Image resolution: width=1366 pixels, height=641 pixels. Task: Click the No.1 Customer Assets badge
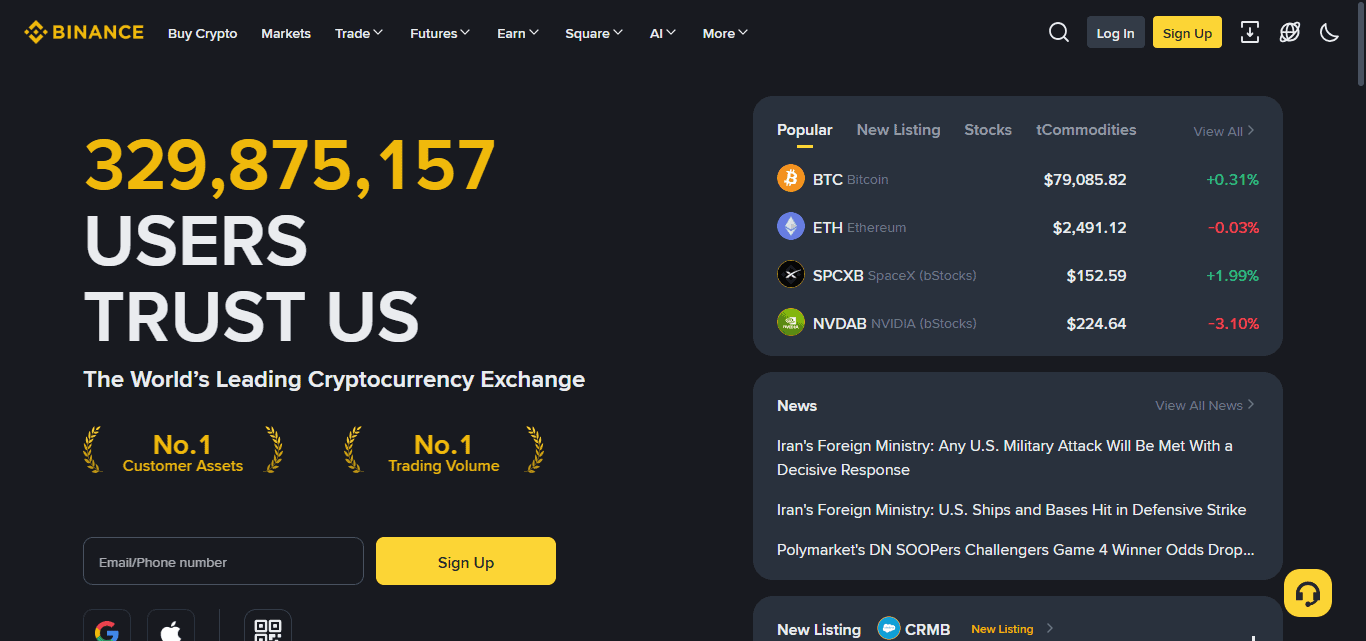[183, 451]
